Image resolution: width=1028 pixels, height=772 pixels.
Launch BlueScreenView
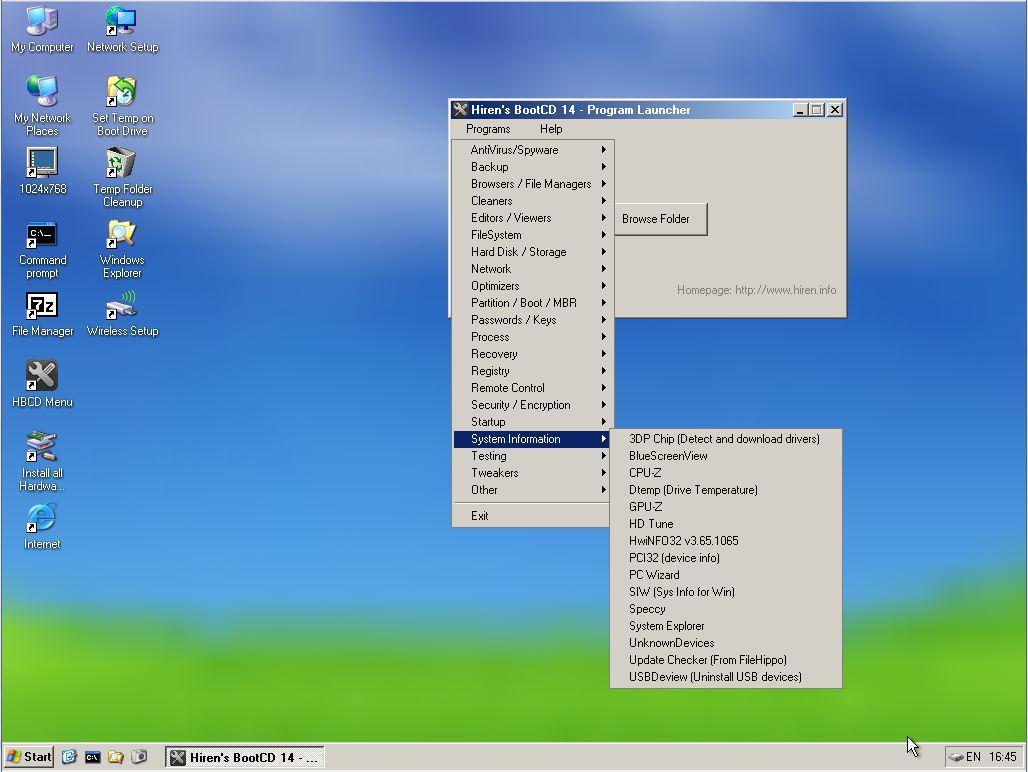click(x=726, y=457)
